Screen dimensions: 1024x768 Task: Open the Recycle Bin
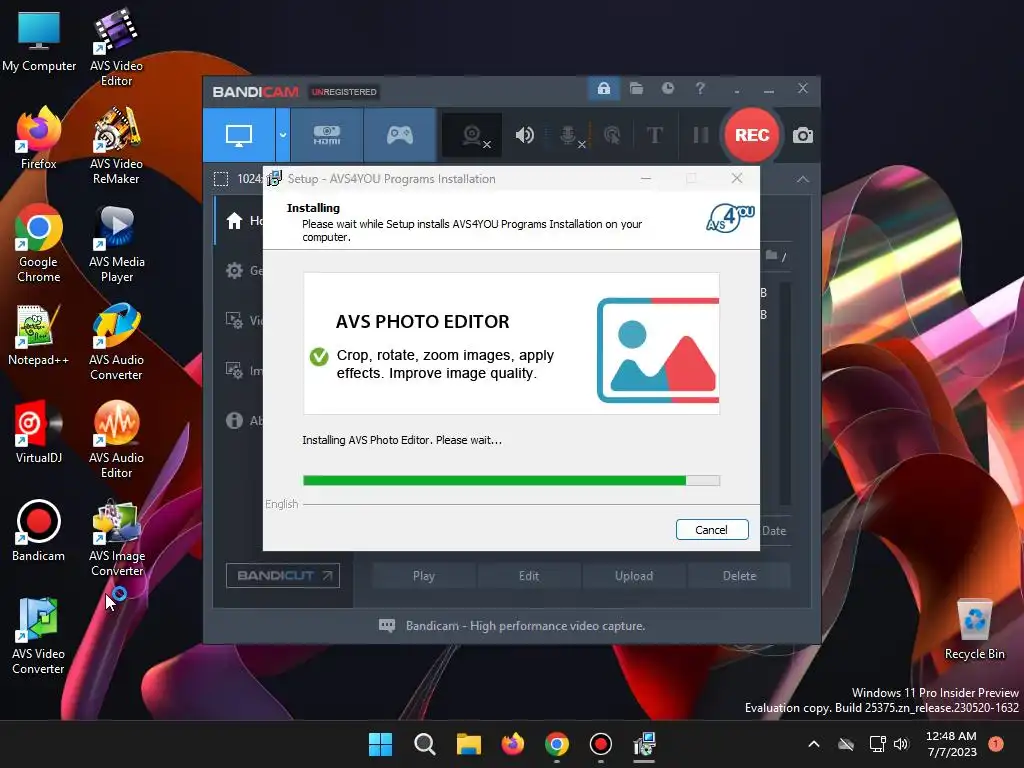point(974,630)
